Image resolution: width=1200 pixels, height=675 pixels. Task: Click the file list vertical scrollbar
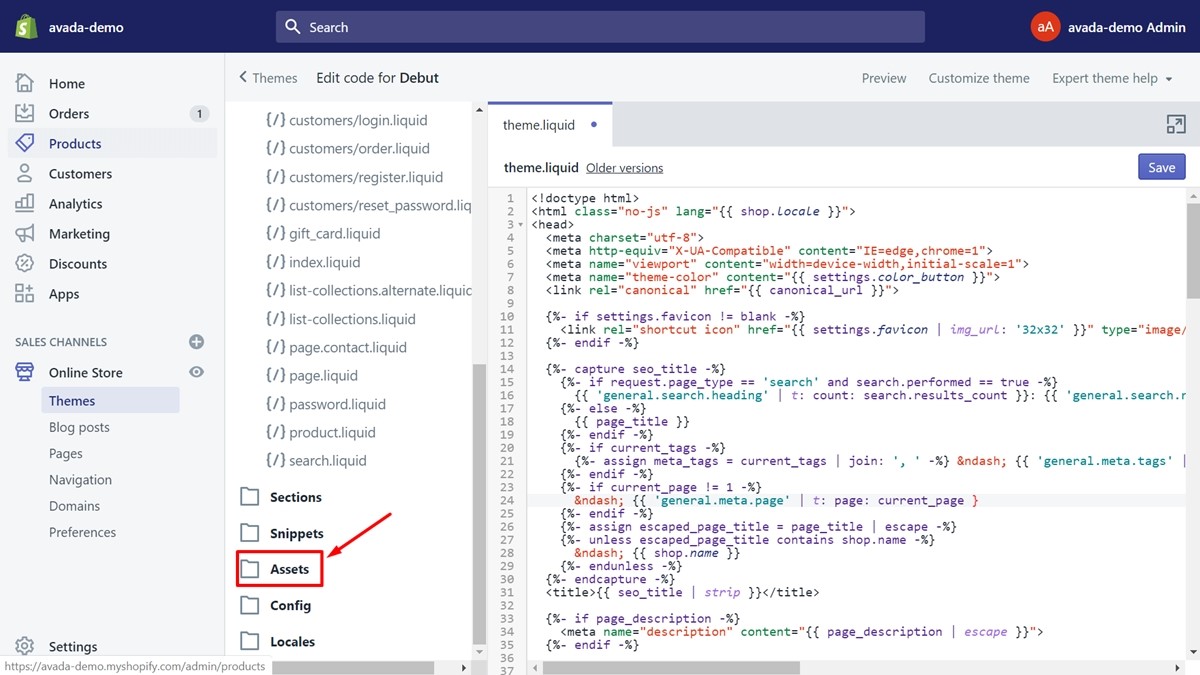coord(479,503)
